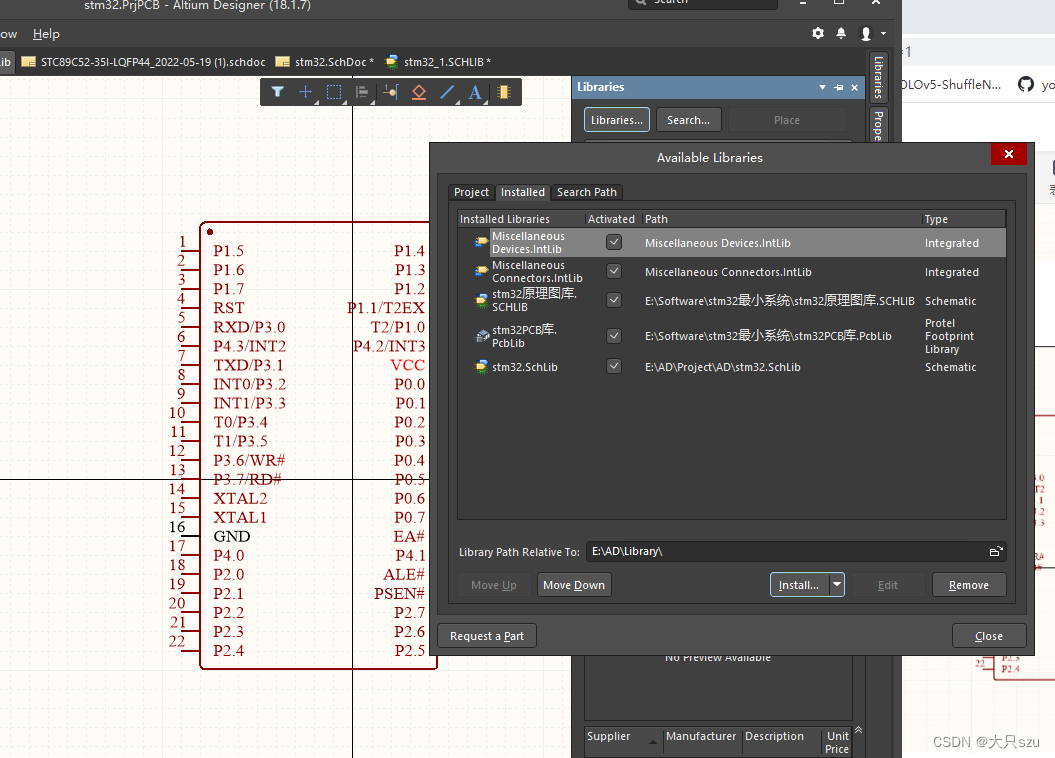Click the yellow add part icon

[x=504, y=92]
